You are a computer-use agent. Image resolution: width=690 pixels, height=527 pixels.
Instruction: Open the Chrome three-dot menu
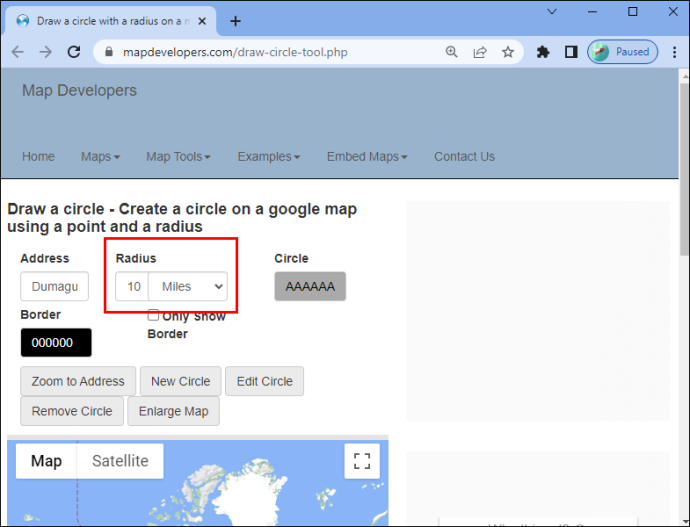[674, 52]
